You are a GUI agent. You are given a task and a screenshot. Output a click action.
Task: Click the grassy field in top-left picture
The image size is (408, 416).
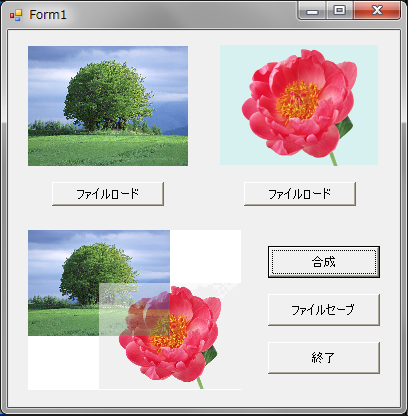[x=108, y=150]
